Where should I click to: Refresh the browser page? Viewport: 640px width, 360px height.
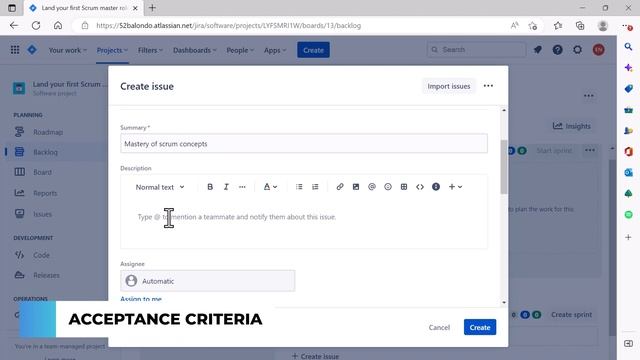36,25
